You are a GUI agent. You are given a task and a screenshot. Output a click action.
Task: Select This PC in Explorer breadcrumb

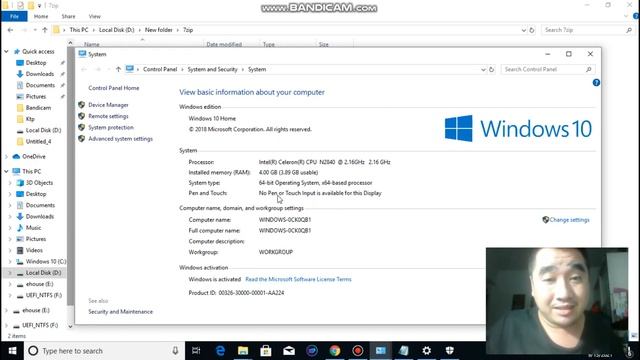pyautogui.click(x=79, y=30)
